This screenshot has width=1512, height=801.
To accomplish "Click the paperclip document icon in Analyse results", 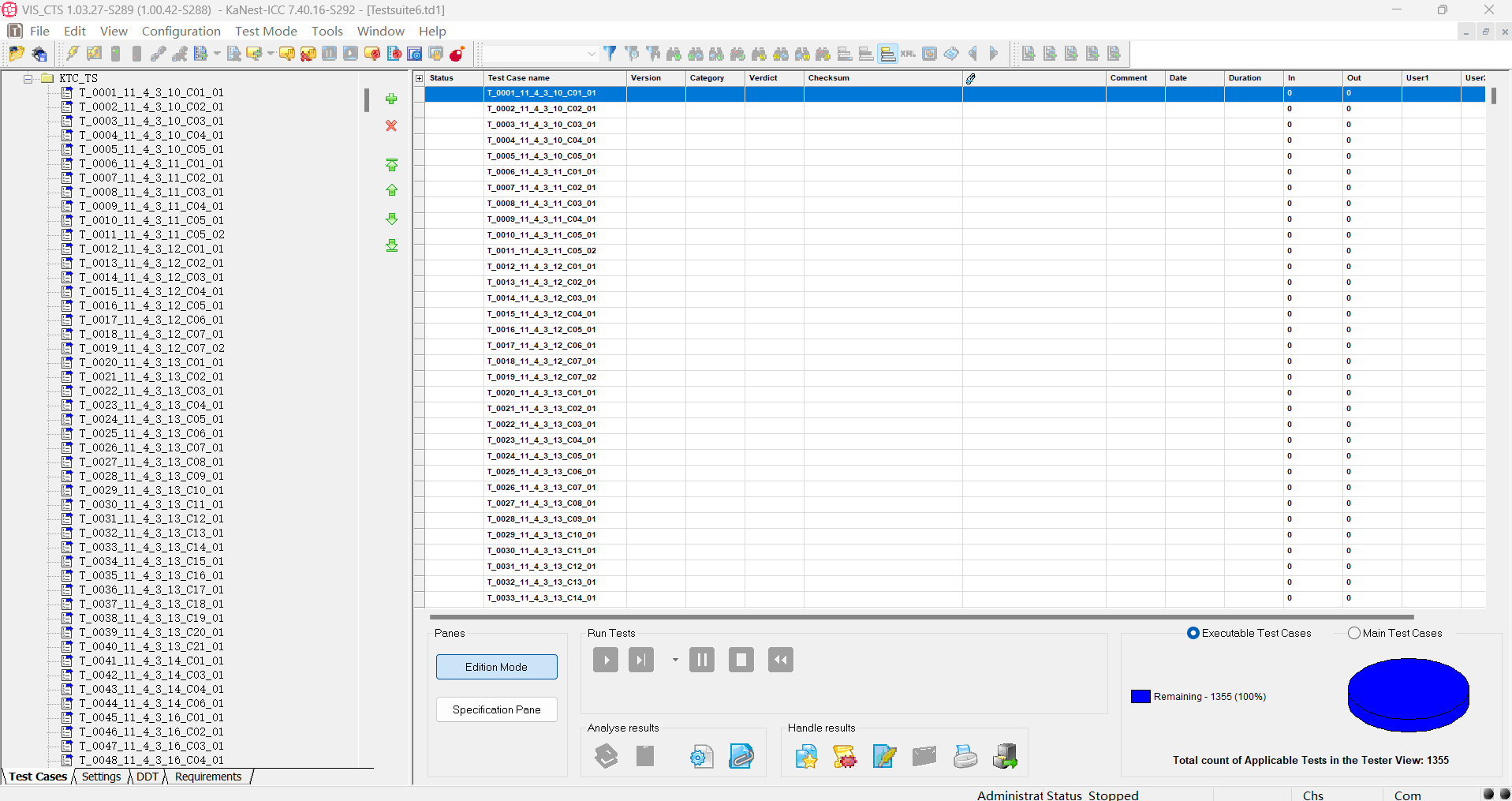I will pos(741,756).
